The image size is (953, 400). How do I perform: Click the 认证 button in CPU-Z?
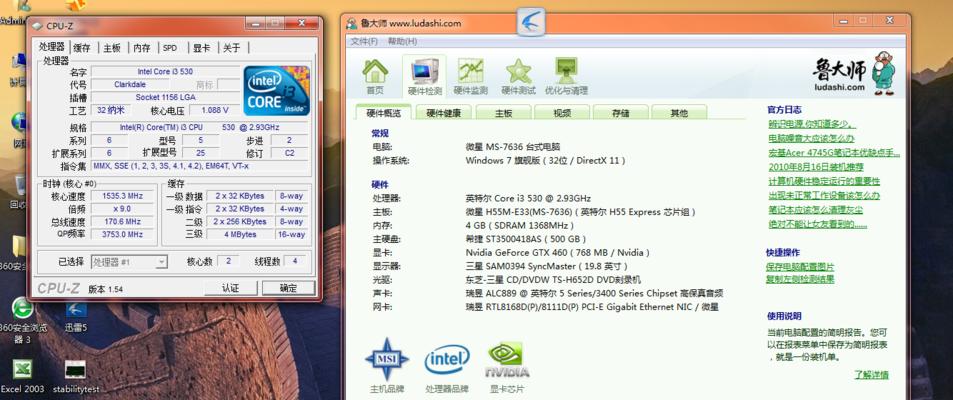click(230, 288)
